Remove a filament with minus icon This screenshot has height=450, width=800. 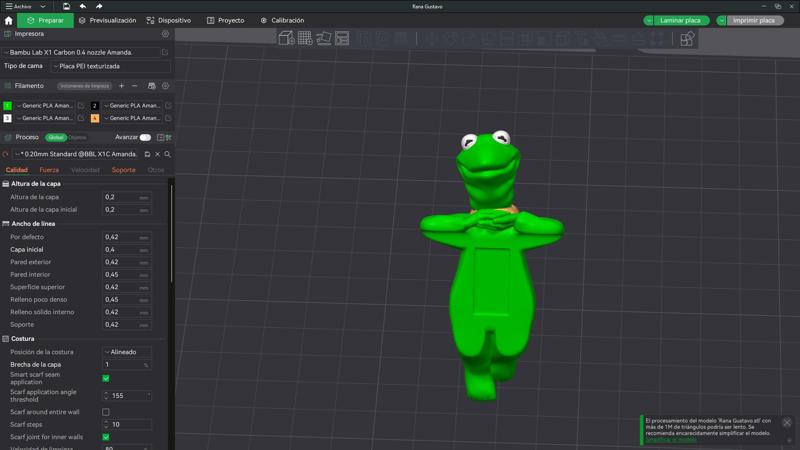(x=135, y=86)
